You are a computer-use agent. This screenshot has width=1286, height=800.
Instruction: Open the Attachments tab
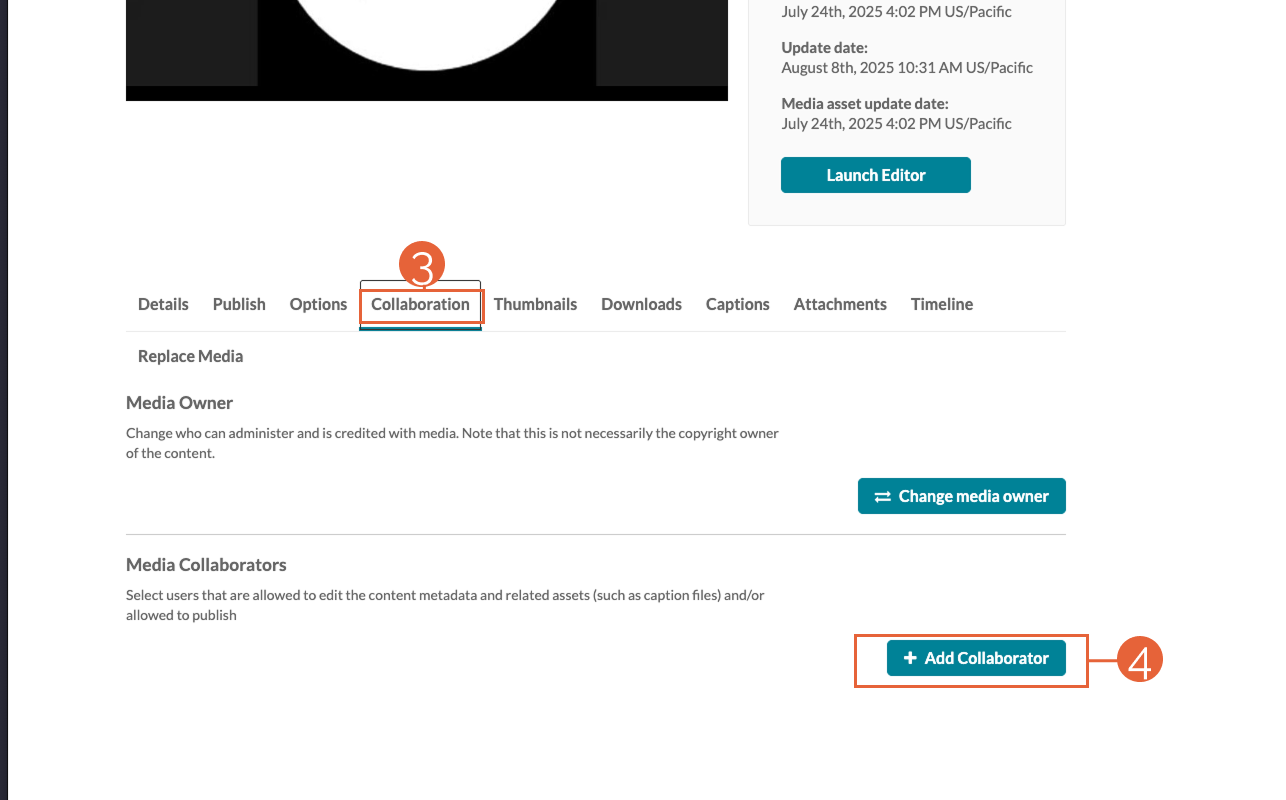[840, 304]
